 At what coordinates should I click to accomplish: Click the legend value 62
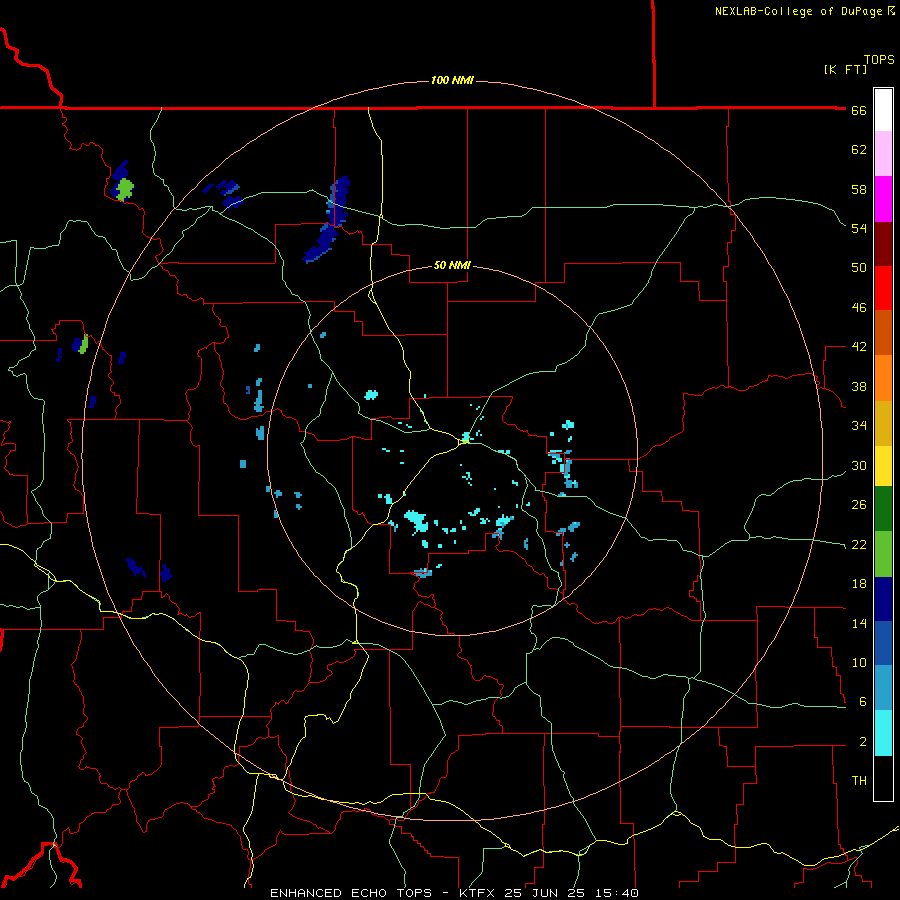(859, 150)
